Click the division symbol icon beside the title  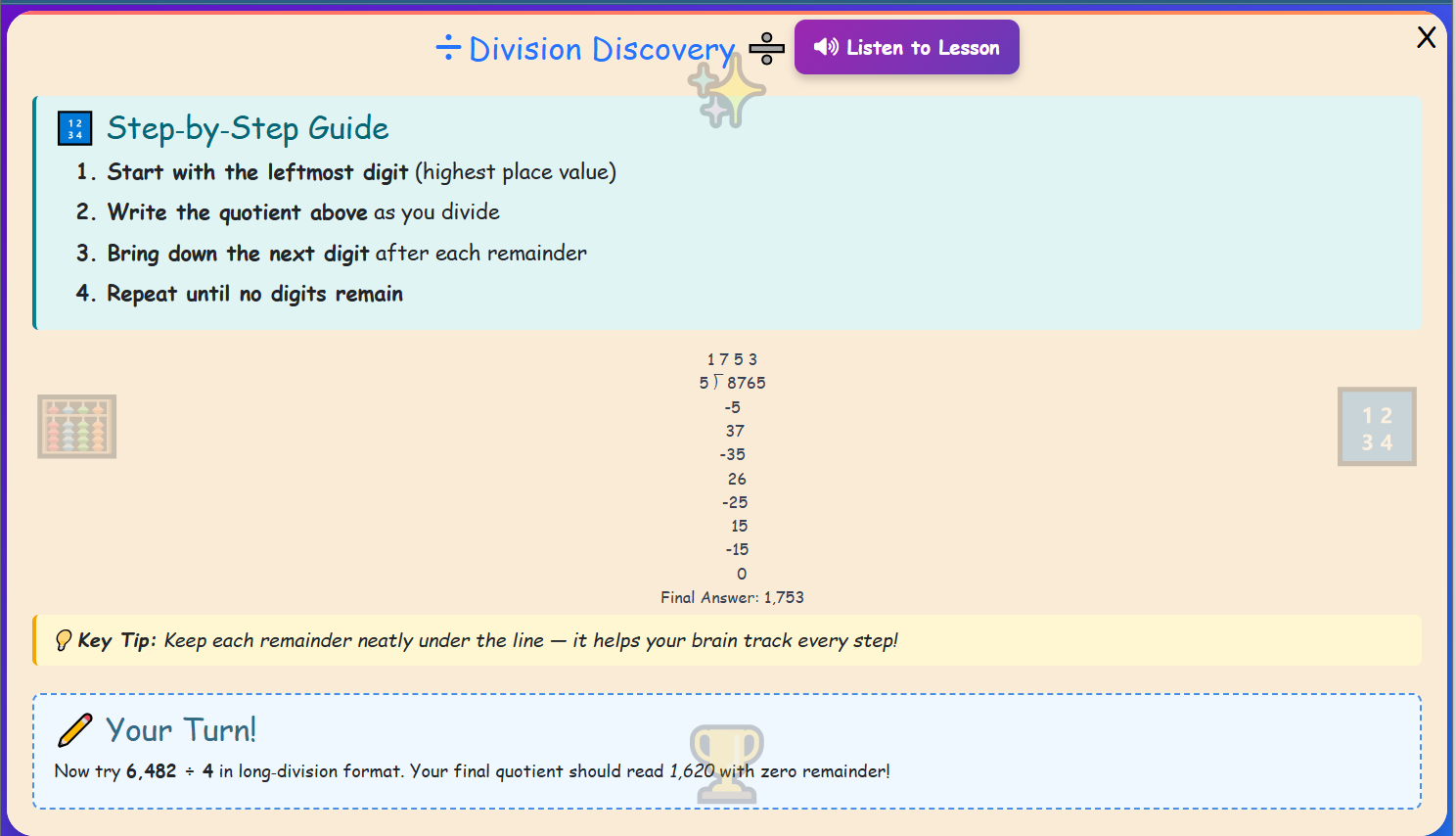[448, 49]
